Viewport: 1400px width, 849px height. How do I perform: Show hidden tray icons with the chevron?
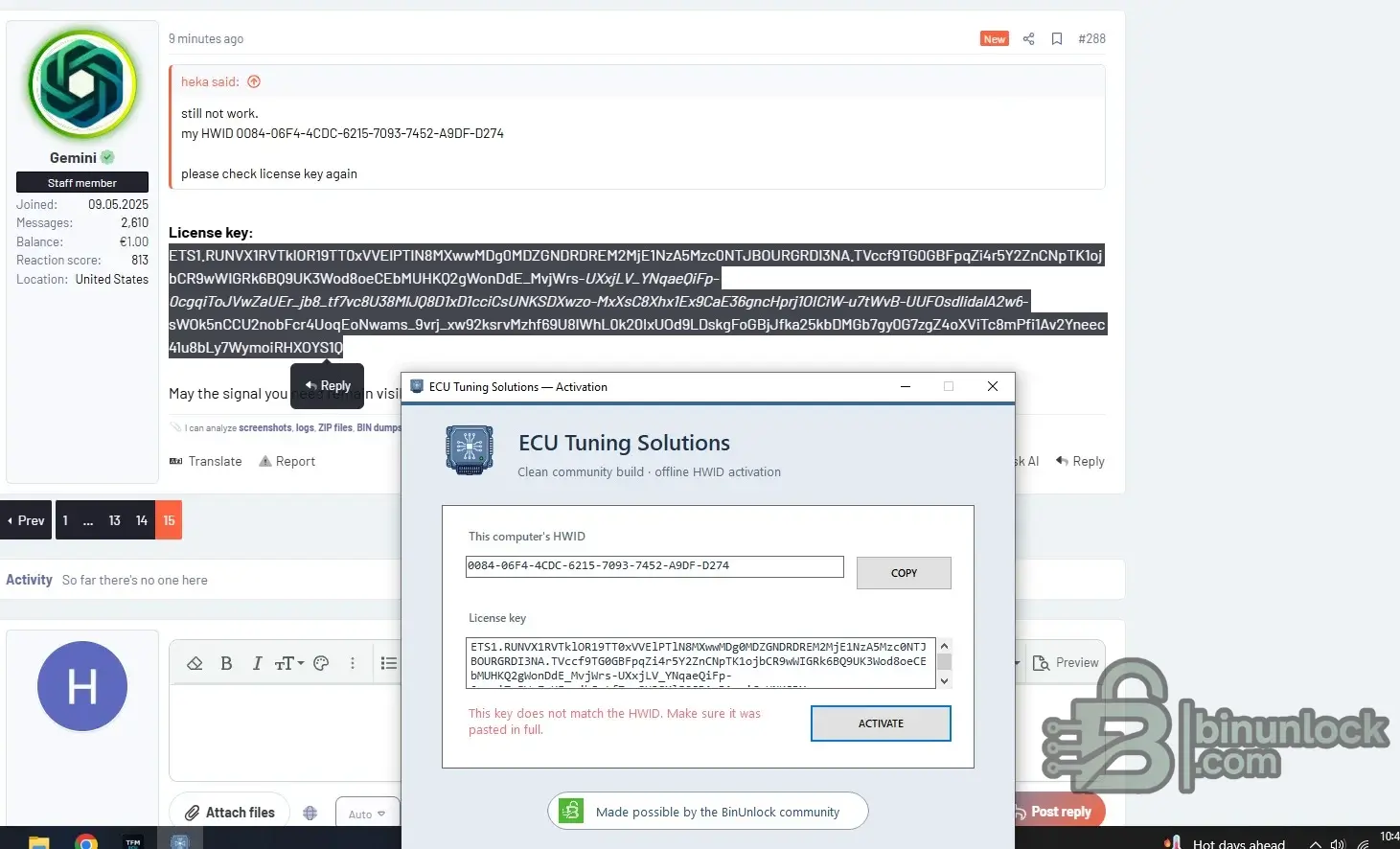click(x=1316, y=844)
